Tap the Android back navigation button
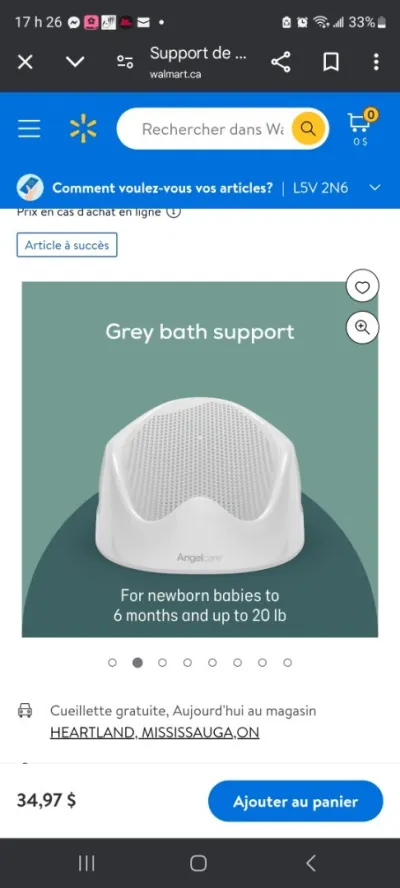 [310, 863]
